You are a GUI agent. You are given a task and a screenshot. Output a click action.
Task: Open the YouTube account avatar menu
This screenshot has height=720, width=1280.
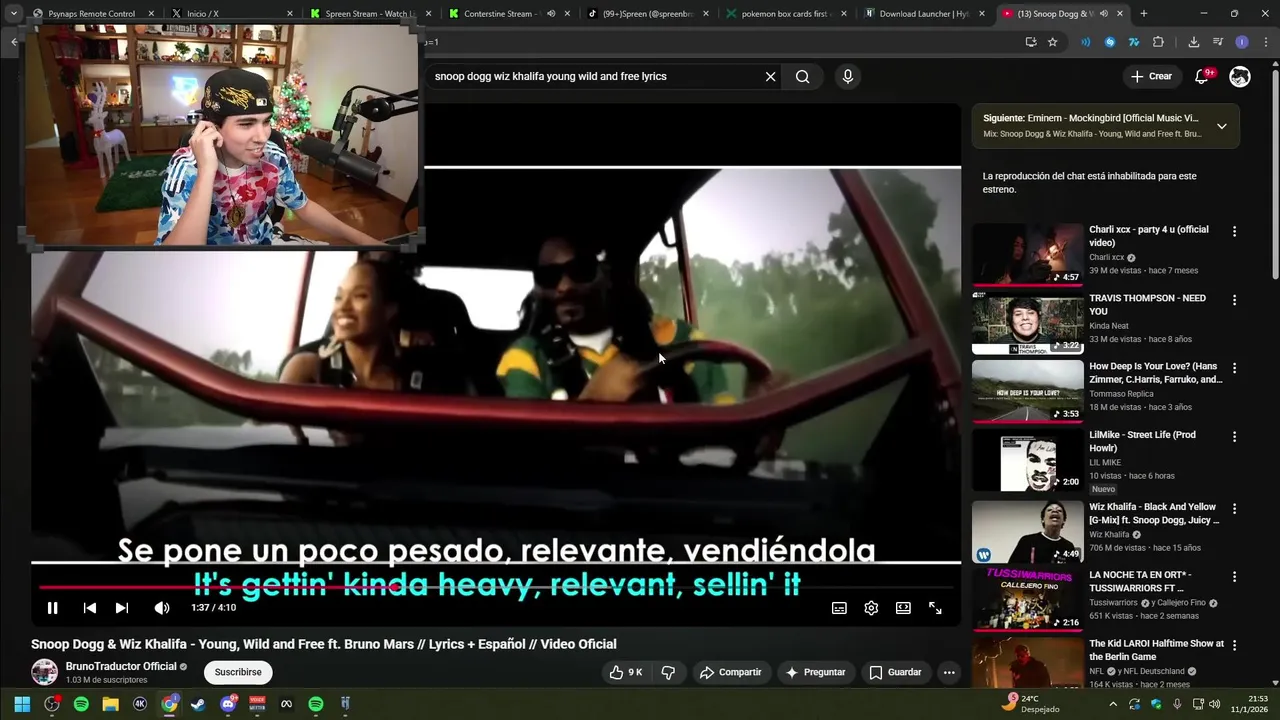[1240, 76]
